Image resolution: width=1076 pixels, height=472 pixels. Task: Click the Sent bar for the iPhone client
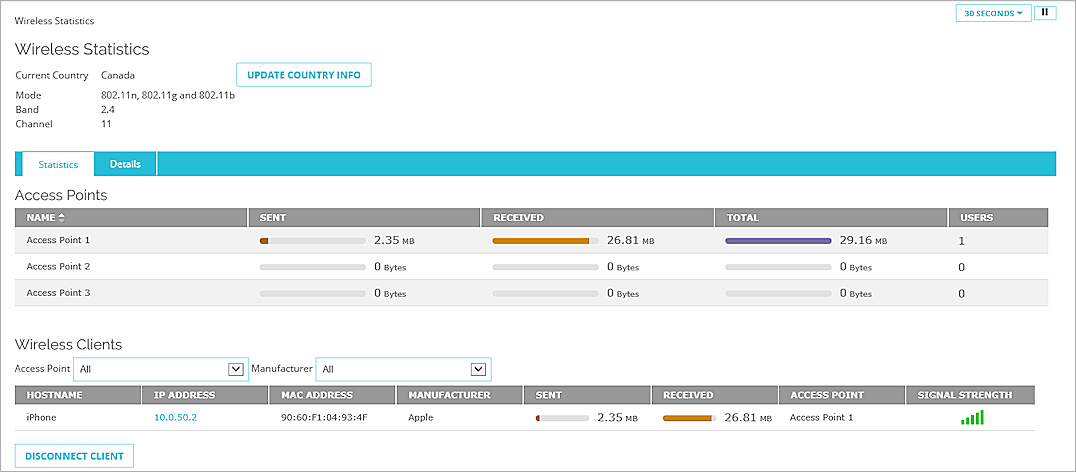pyautogui.click(x=562, y=418)
